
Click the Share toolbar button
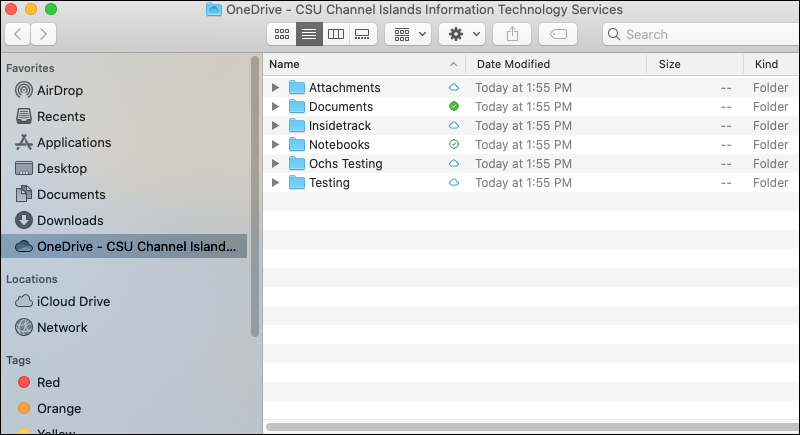pyautogui.click(x=512, y=34)
